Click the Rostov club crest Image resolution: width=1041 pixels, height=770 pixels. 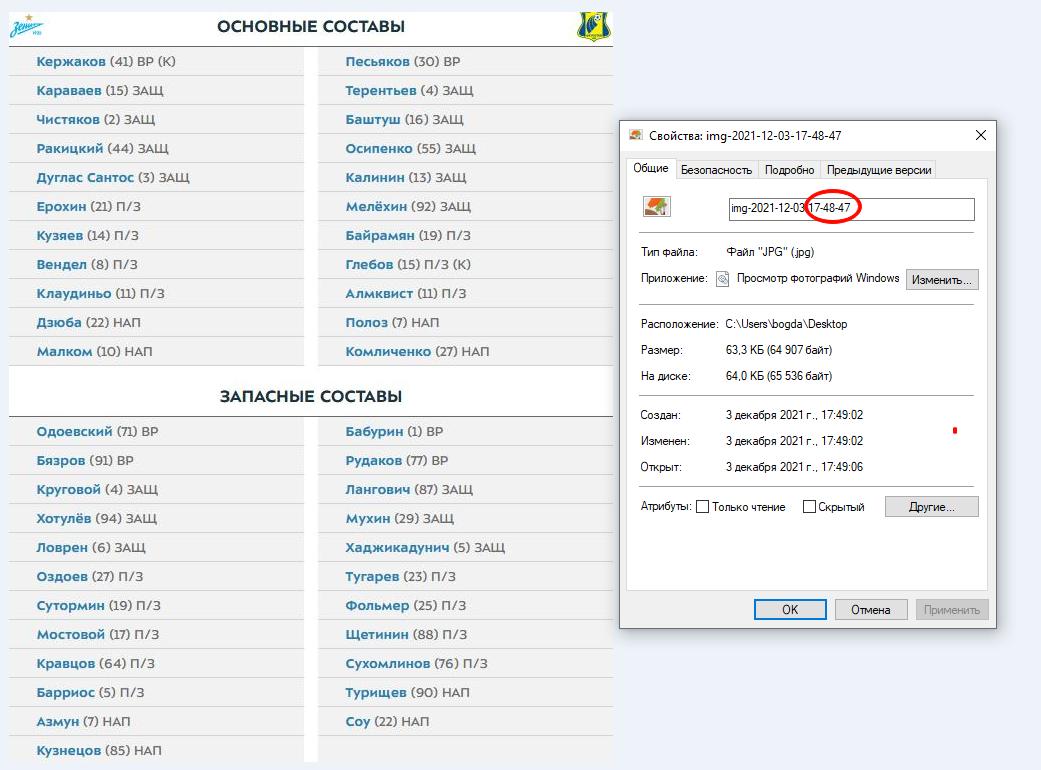coord(594,27)
